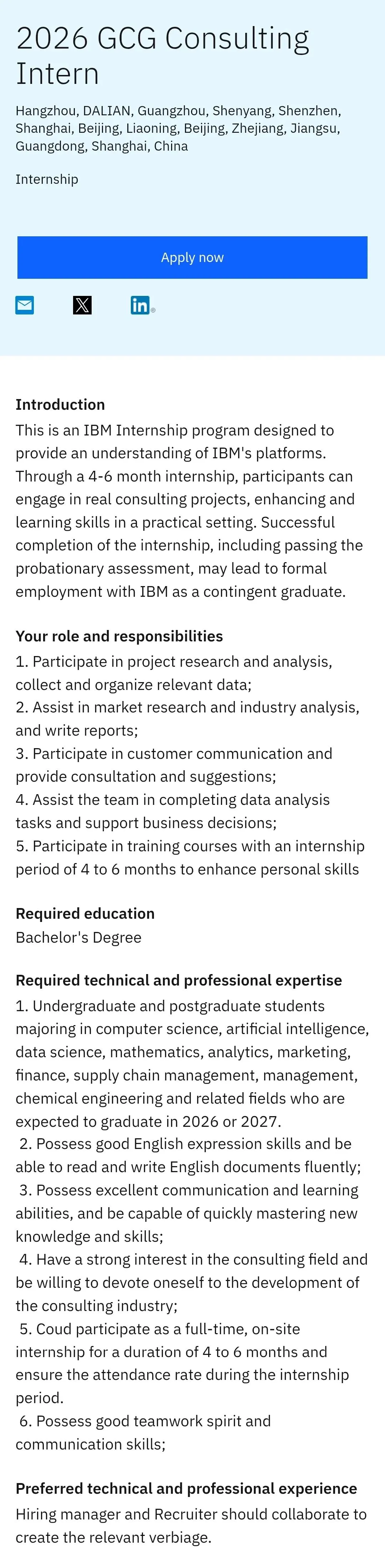Click the customer communication responsibility item
The image size is (385, 1568).
tap(174, 765)
